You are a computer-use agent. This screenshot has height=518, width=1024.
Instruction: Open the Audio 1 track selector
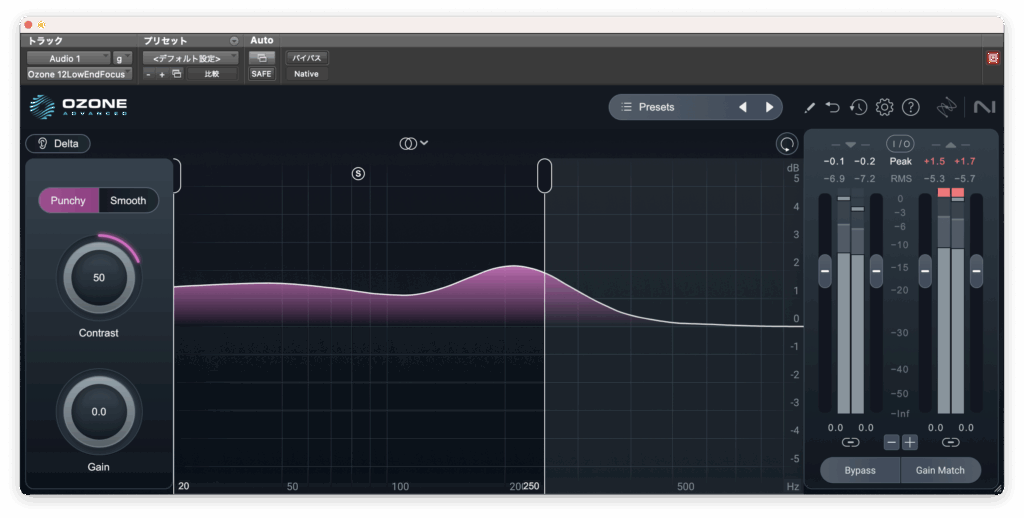pyautogui.click(x=68, y=59)
